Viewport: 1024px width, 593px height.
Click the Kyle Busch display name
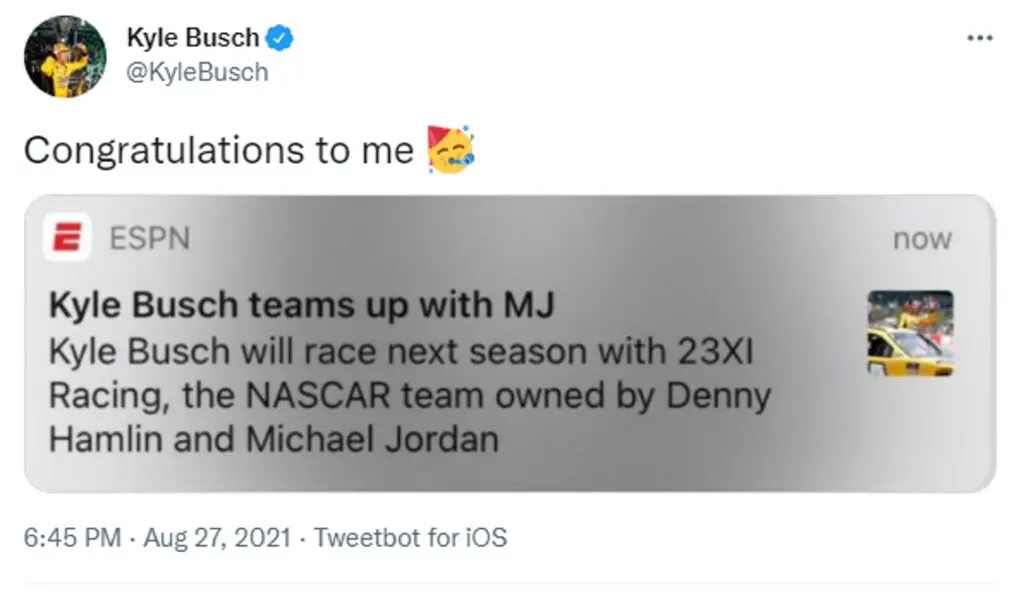point(192,39)
